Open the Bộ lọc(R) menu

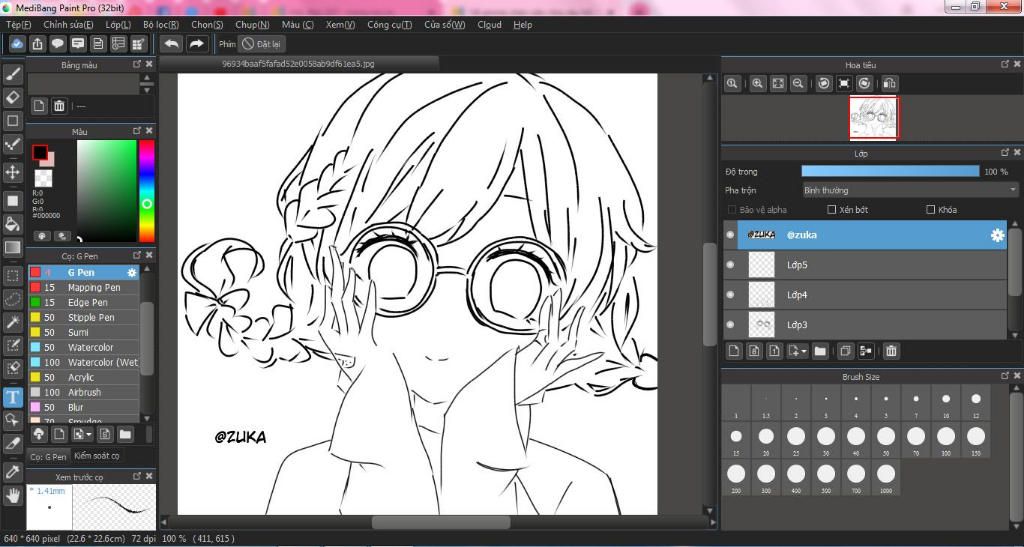[161, 25]
